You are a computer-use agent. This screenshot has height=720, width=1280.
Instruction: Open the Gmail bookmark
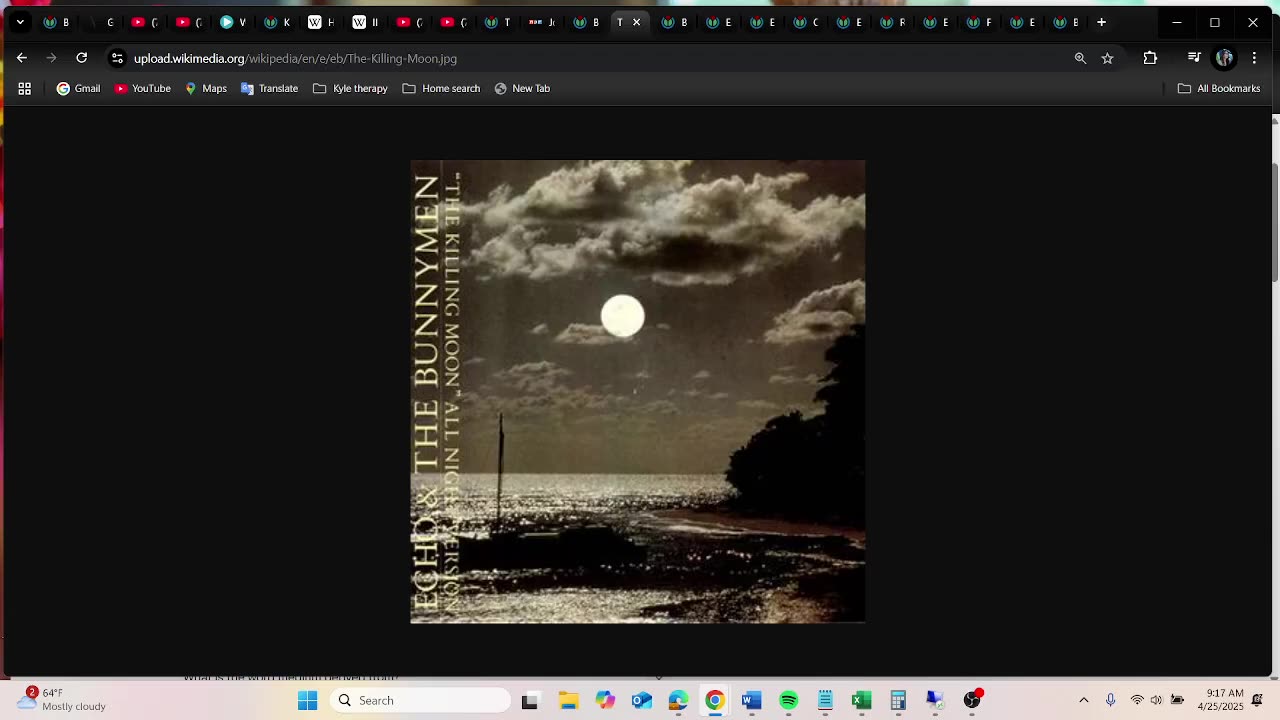(x=78, y=88)
